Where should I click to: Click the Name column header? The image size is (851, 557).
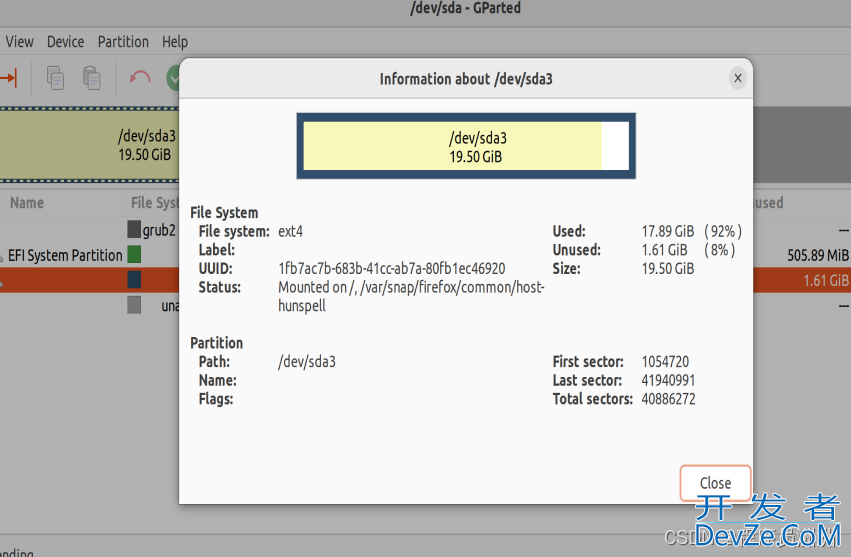[x=27, y=203]
